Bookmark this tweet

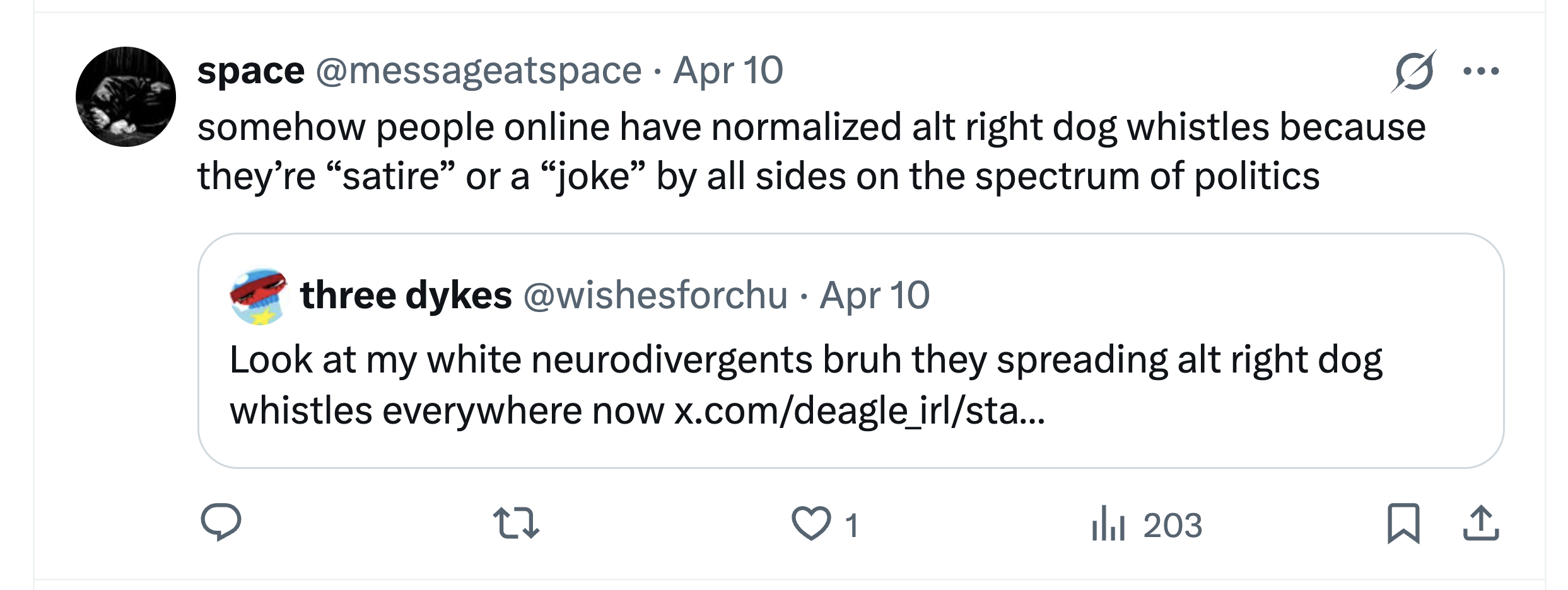pos(1403,523)
